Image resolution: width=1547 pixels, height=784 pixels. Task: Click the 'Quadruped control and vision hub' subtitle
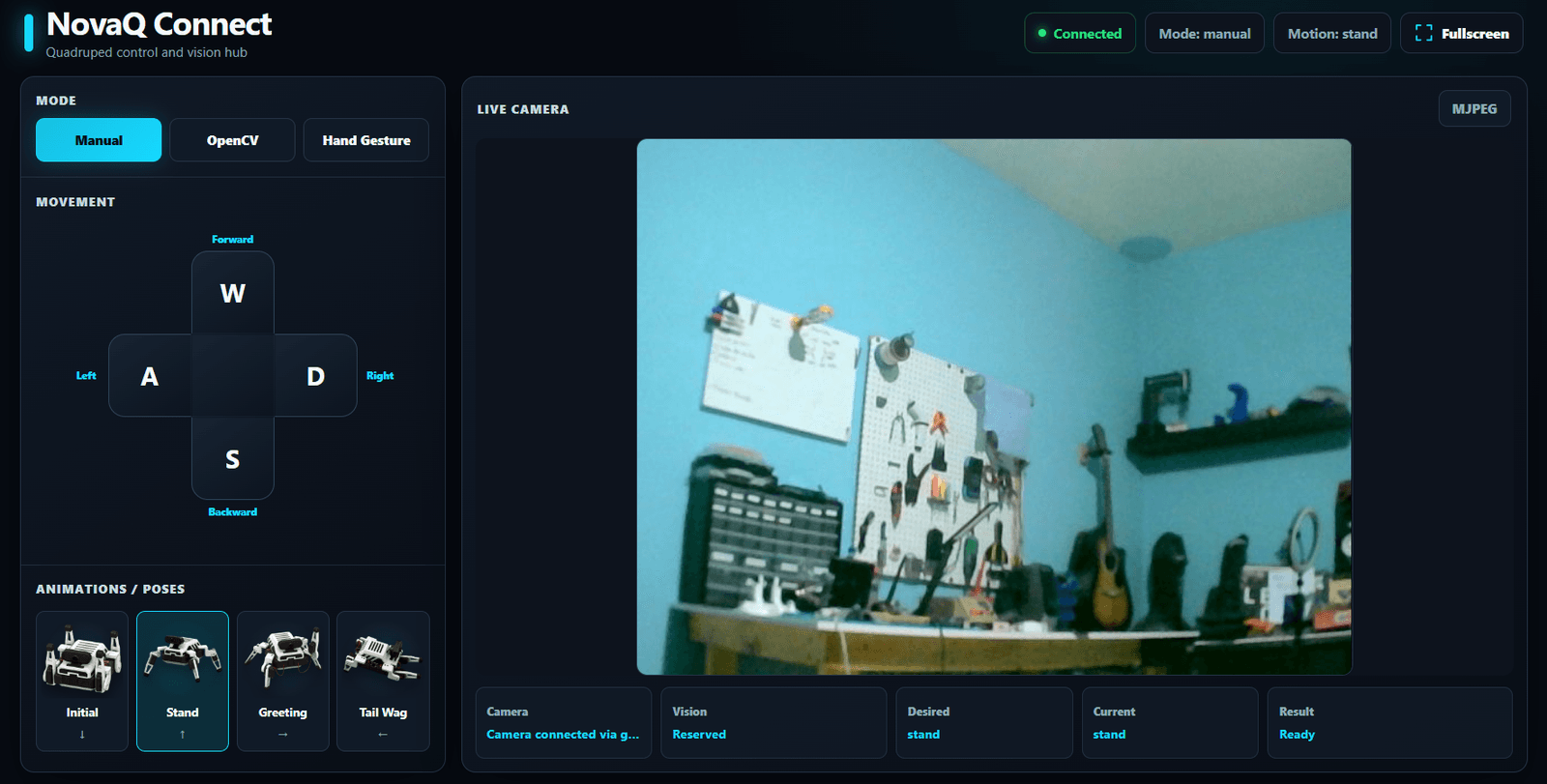147,52
